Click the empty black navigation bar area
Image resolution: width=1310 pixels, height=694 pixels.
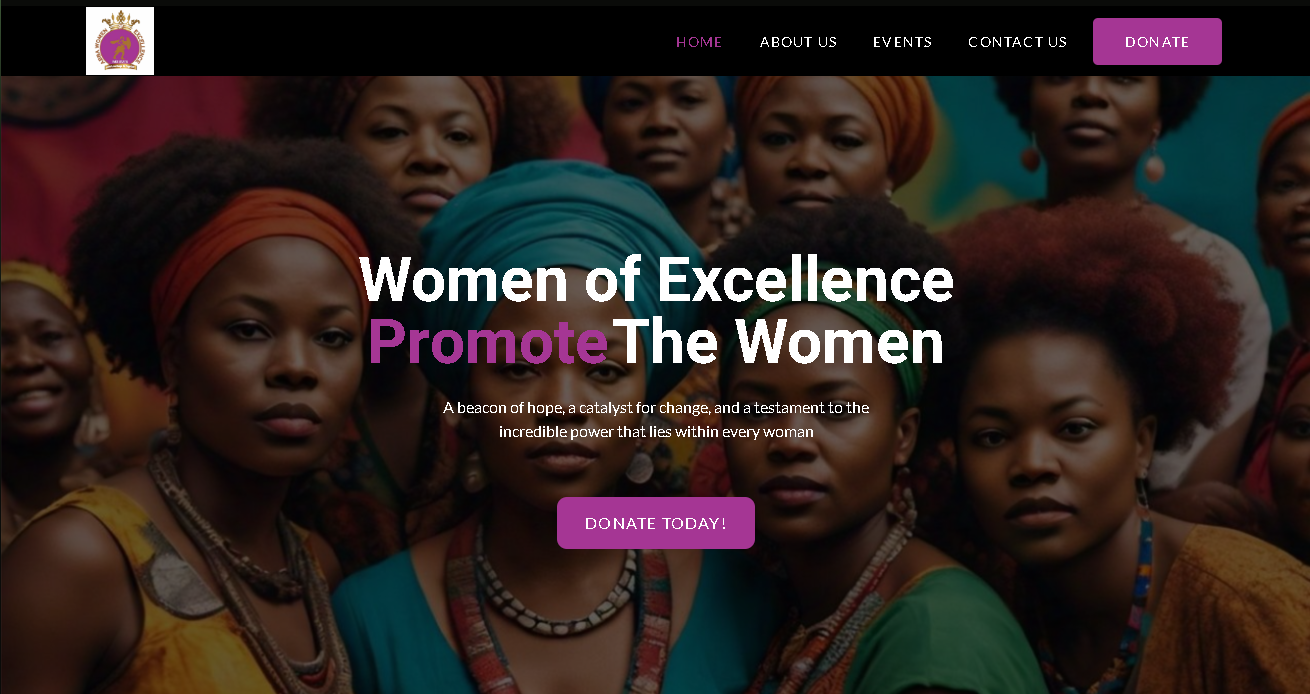point(400,41)
